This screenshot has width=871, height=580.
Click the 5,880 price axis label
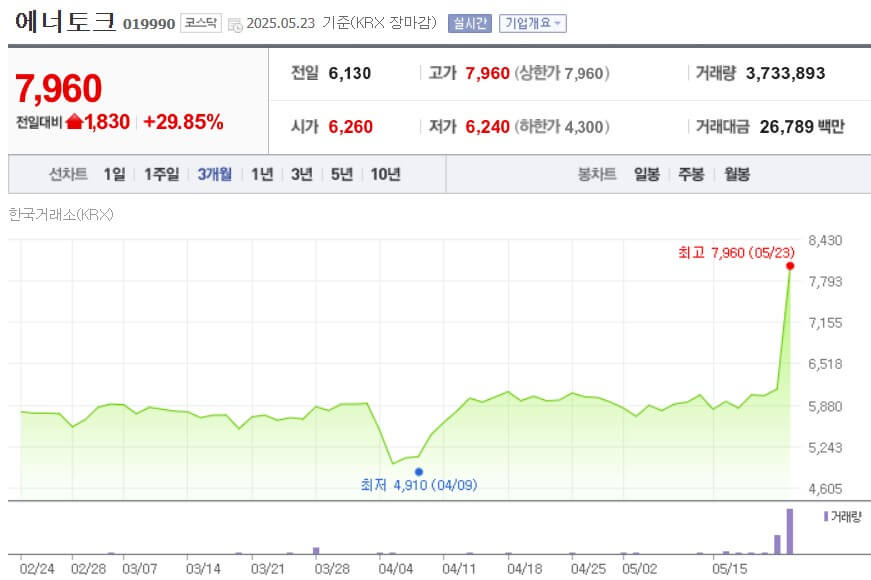[x=825, y=407]
